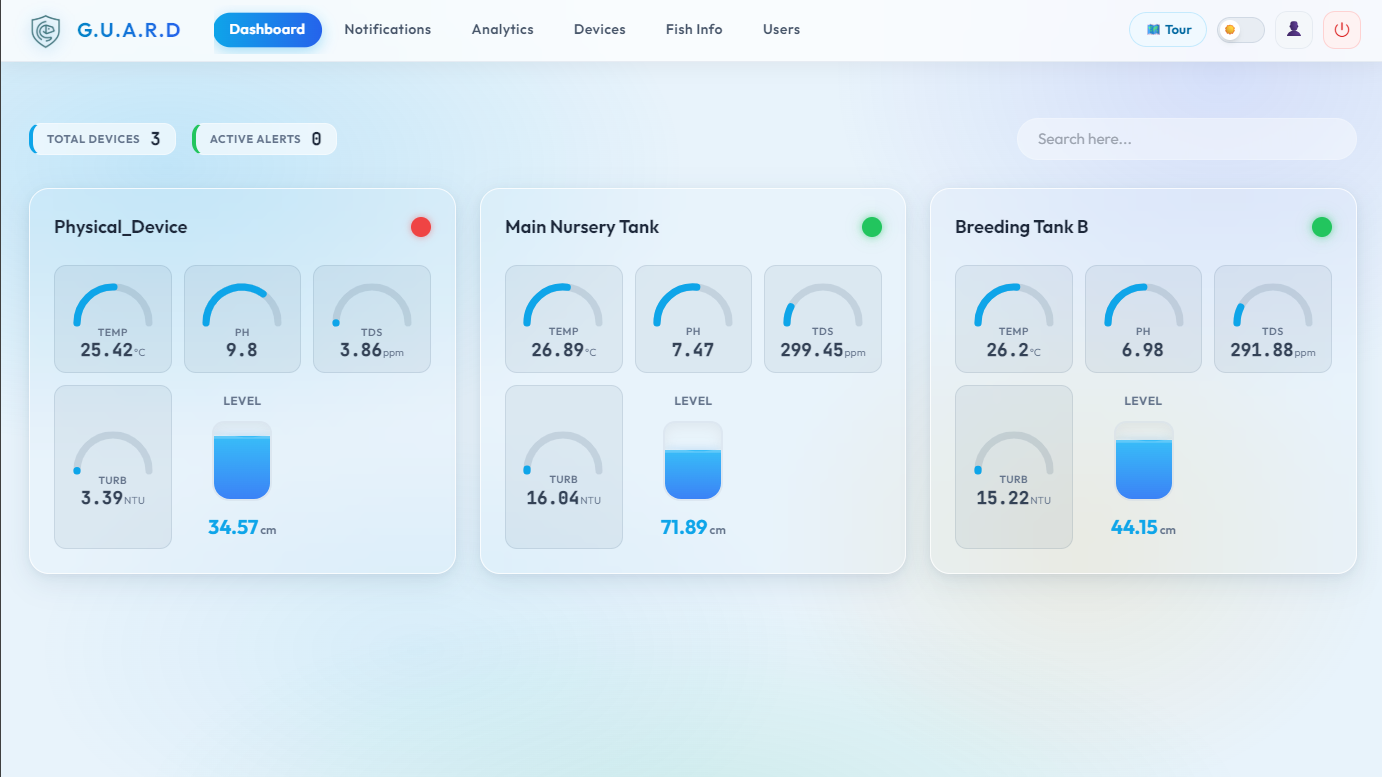The height and width of the screenshot is (777, 1382).
Task: Open the Breeding Tank B card title
Action: point(1022,227)
